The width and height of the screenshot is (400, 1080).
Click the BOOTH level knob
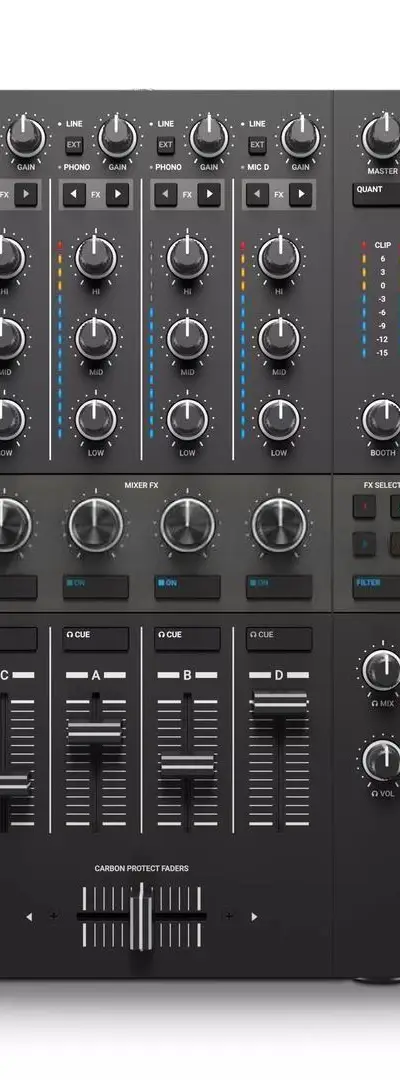click(x=381, y=420)
